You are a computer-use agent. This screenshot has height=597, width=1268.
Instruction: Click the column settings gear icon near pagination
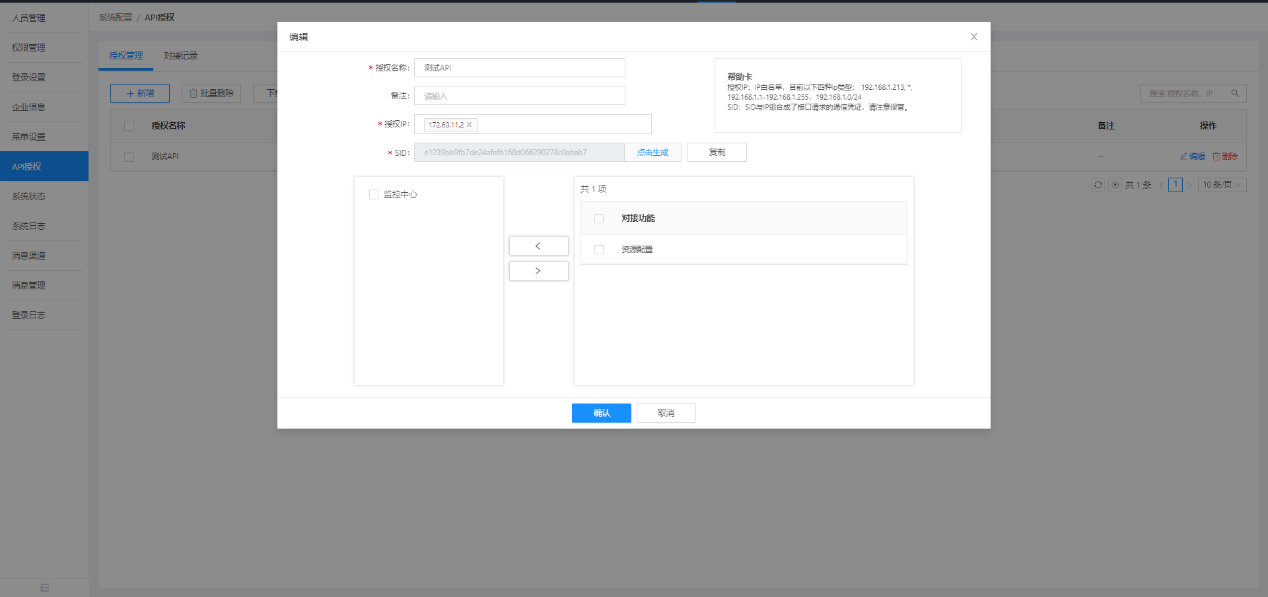click(1115, 184)
